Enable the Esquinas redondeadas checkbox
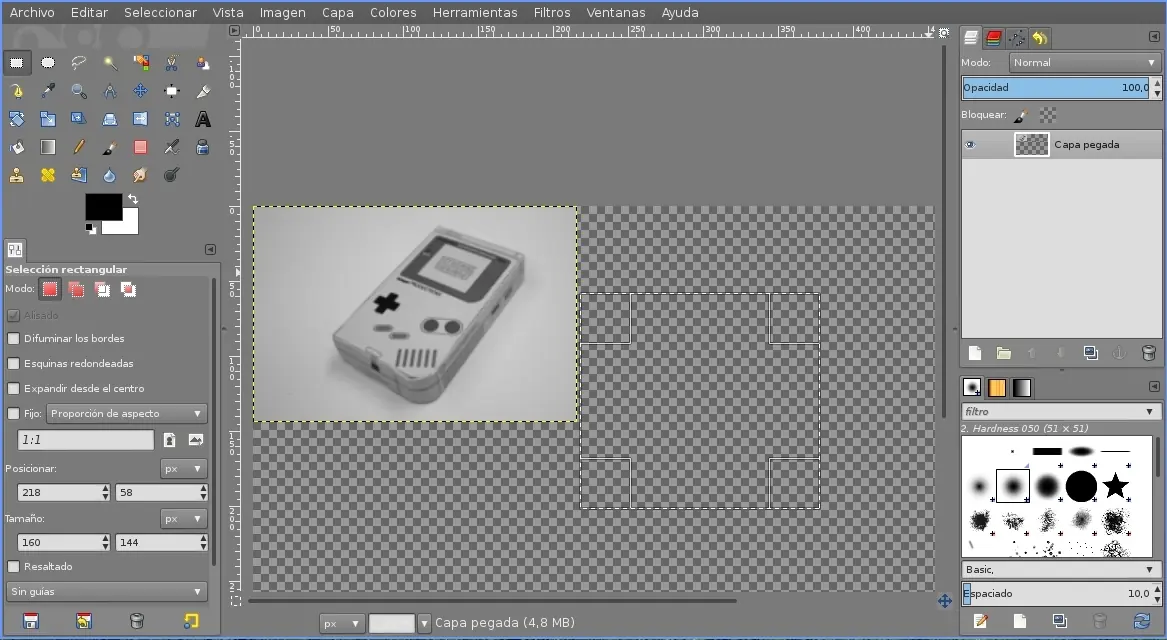 (14, 363)
